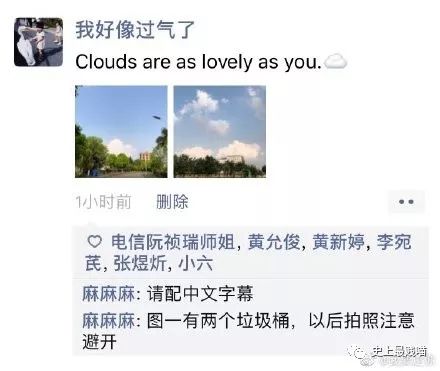Open liker 黄新婷's profile
Image resolution: width=440 pixels, height=371 pixels.
(339, 242)
